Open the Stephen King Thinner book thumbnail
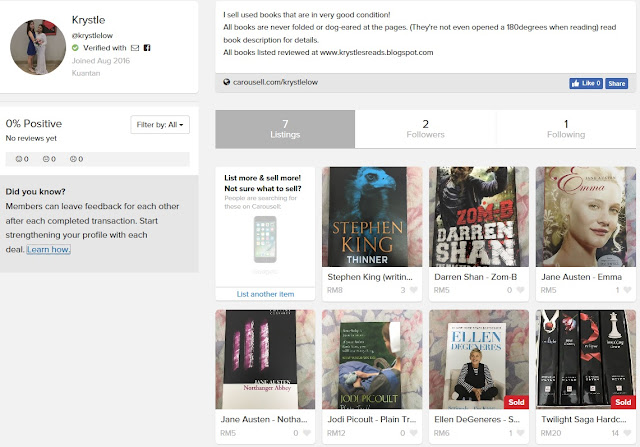 pos(372,217)
